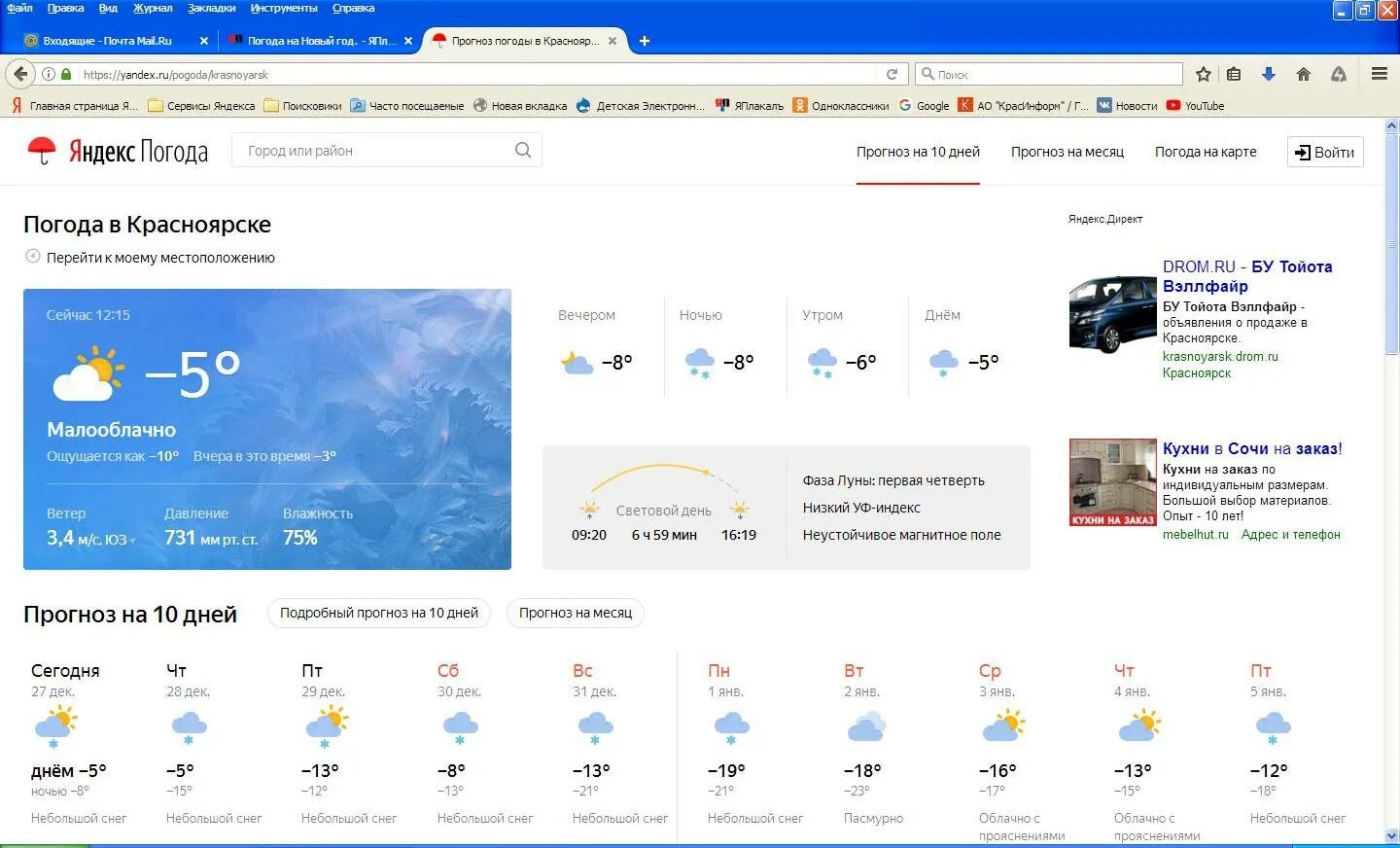The image size is (1400, 848).
Task: Open 'Главная страница Я...' bookmark
Action: [x=74, y=106]
